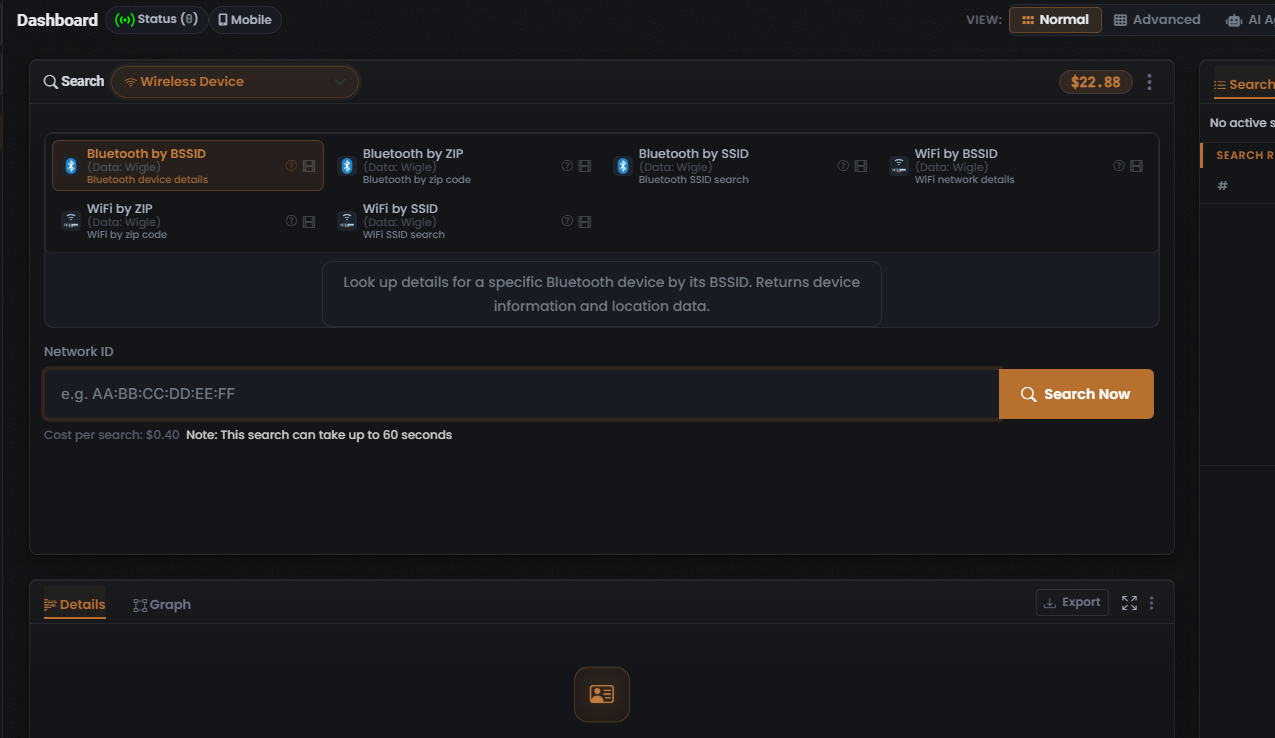Open video tutorial for Bluetooth by BSSID
1275x738 pixels.
point(309,166)
